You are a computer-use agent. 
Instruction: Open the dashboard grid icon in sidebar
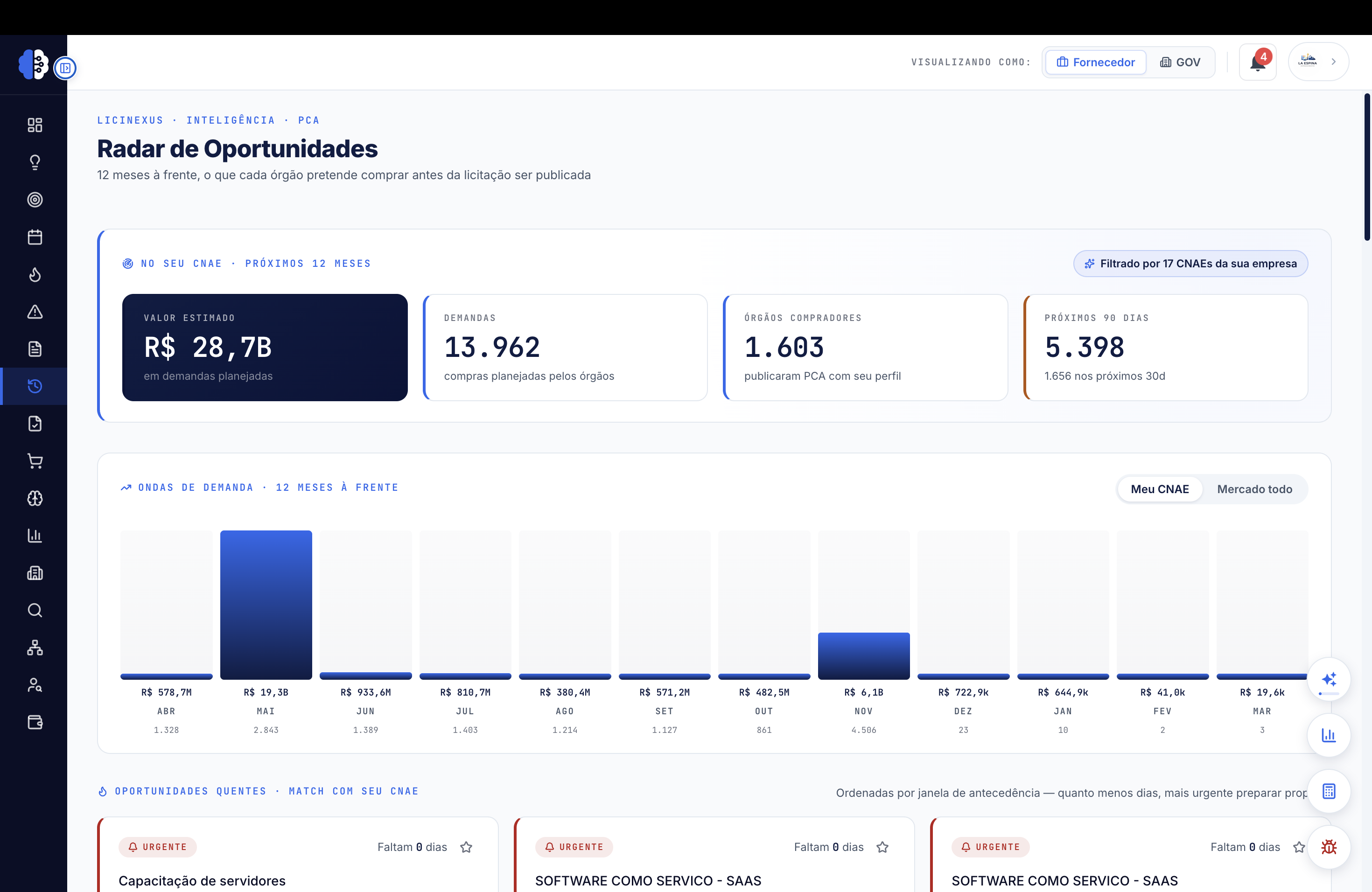click(35, 125)
